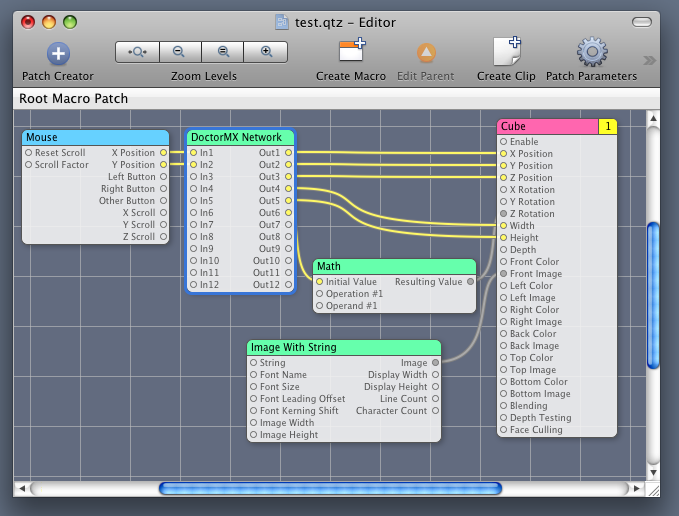Click the scroll right arrow
The height and width of the screenshot is (516, 679).
[x=637, y=488]
